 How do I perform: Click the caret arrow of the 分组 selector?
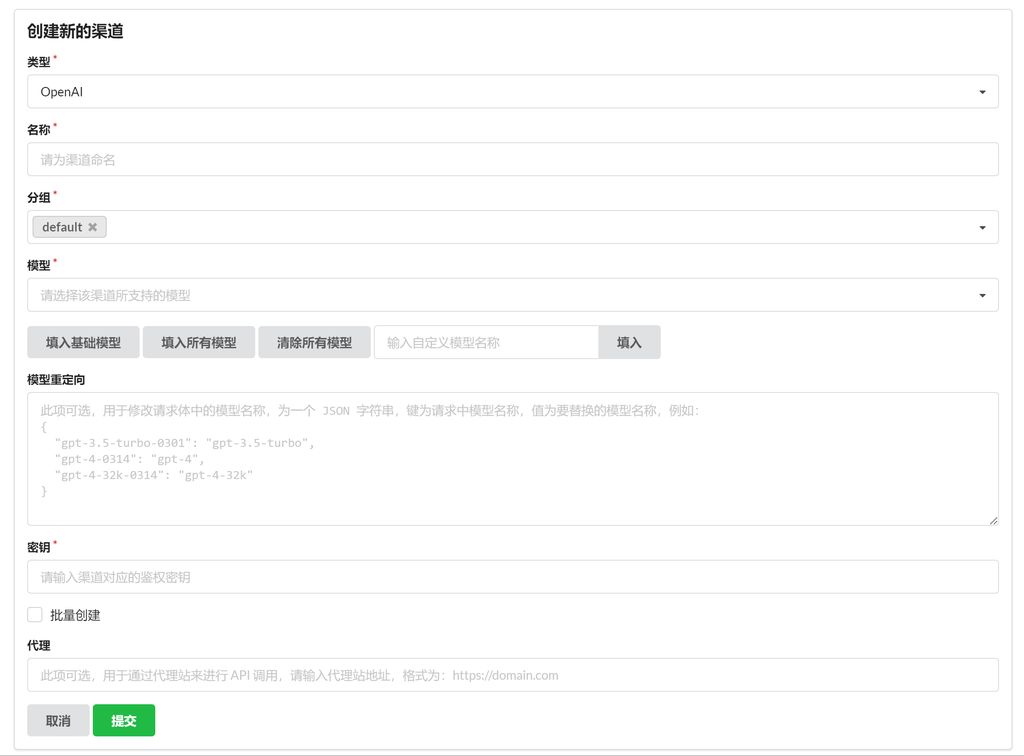pyautogui.click(x=982, y=228)
